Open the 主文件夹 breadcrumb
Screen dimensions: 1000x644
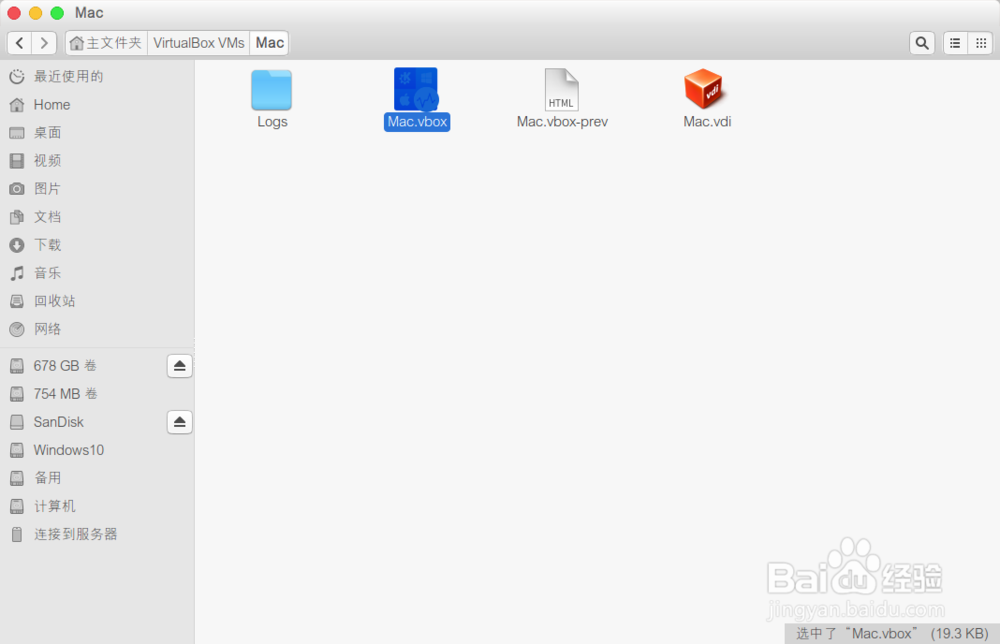(x=106, y=43)
